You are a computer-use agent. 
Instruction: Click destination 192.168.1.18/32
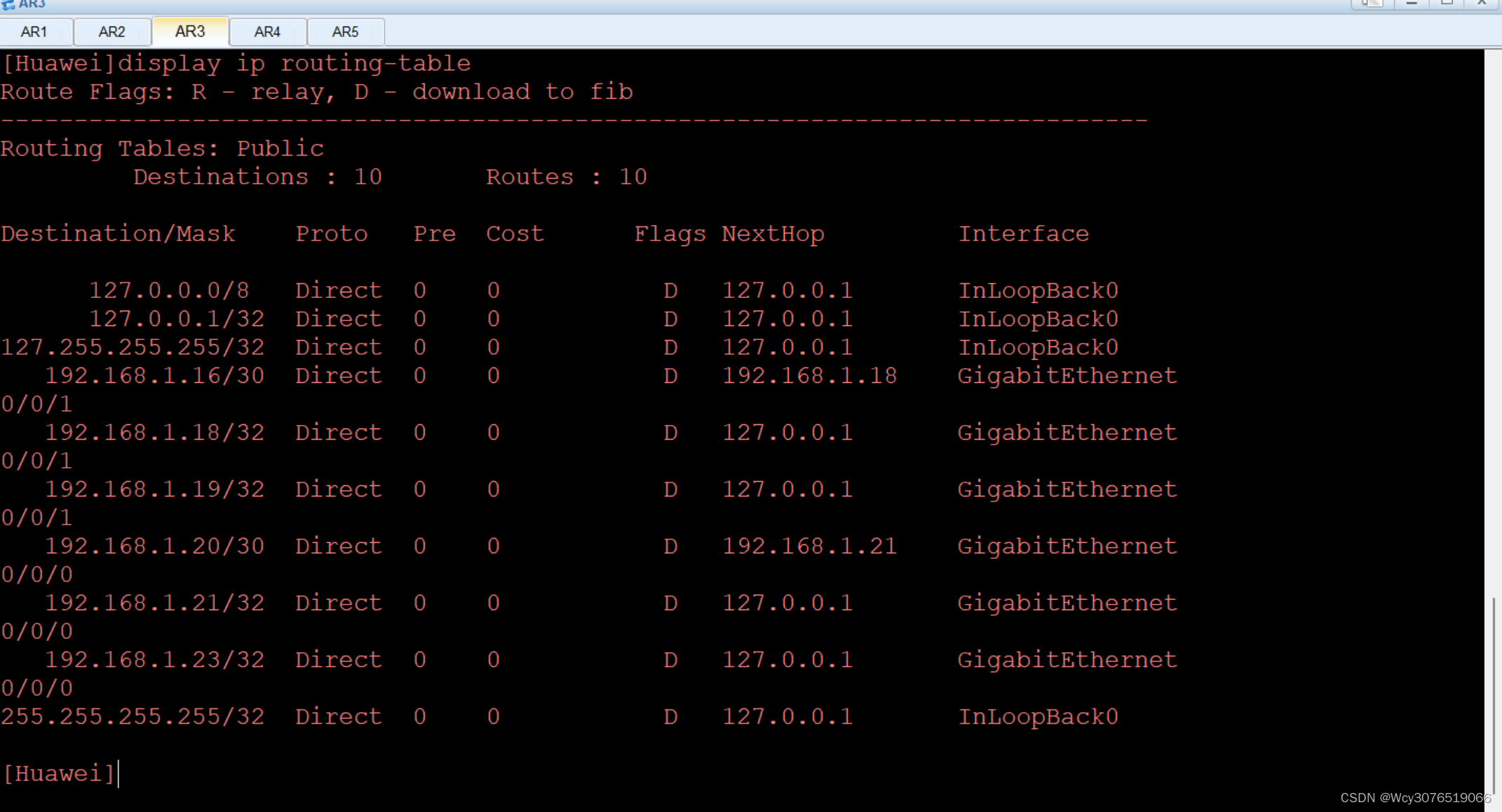point(154,433)
